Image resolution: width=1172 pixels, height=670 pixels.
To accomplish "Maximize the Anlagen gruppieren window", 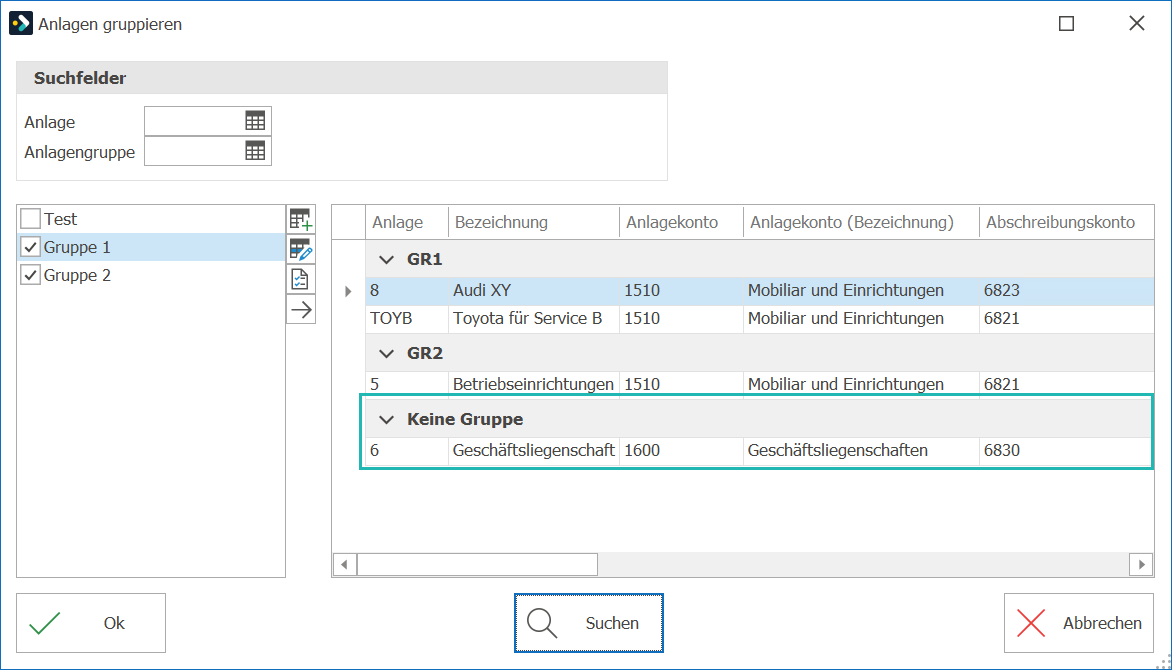I will [x=1067, y=24].
